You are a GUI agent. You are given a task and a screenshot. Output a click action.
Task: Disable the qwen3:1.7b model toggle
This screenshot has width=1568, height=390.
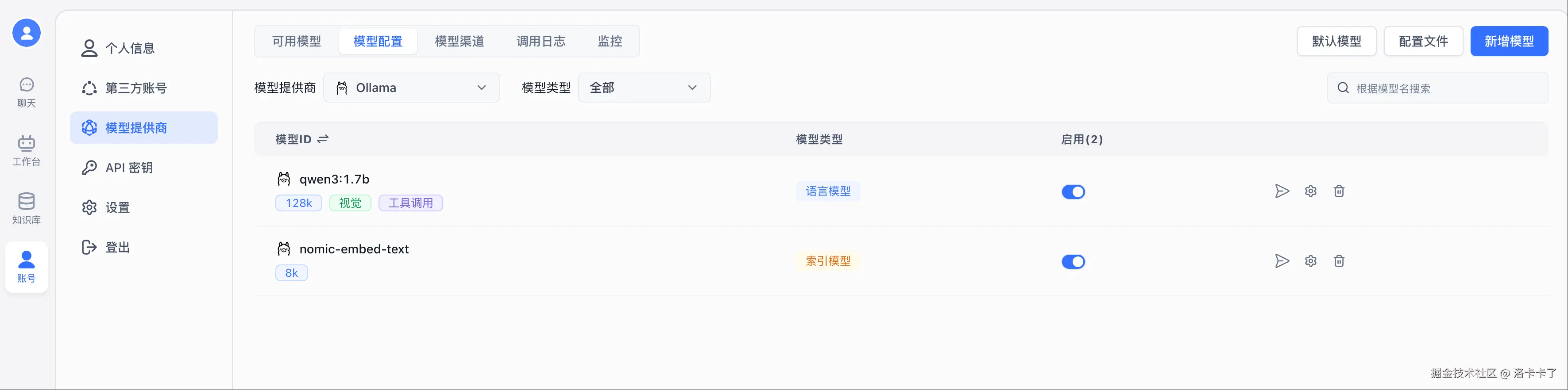tap(1073, 191)
